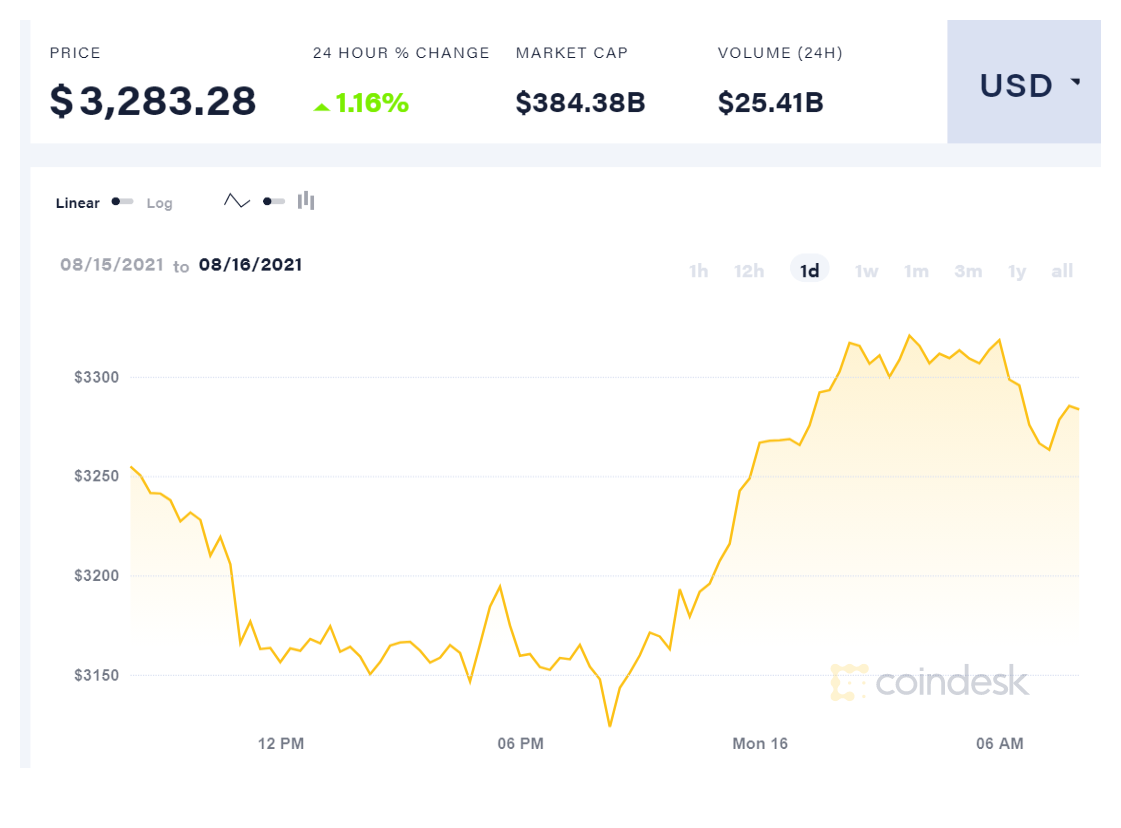Click the green 24-hour change arrow

[x=322, y=105]
